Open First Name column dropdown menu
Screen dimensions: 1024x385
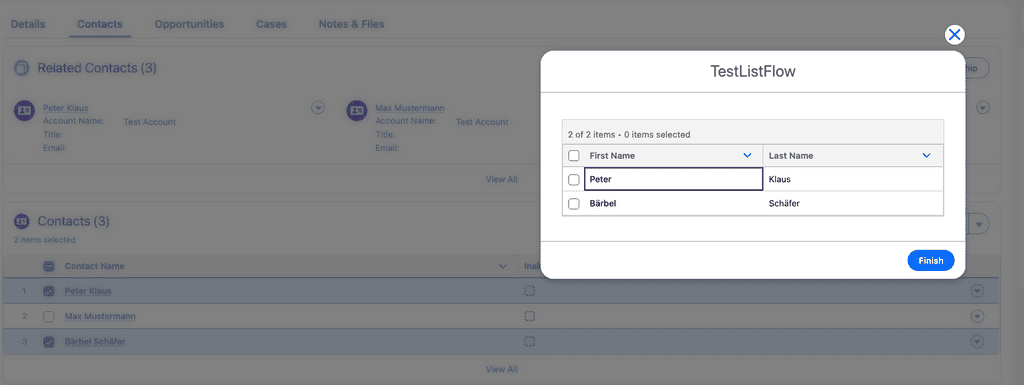pos(747,155)
